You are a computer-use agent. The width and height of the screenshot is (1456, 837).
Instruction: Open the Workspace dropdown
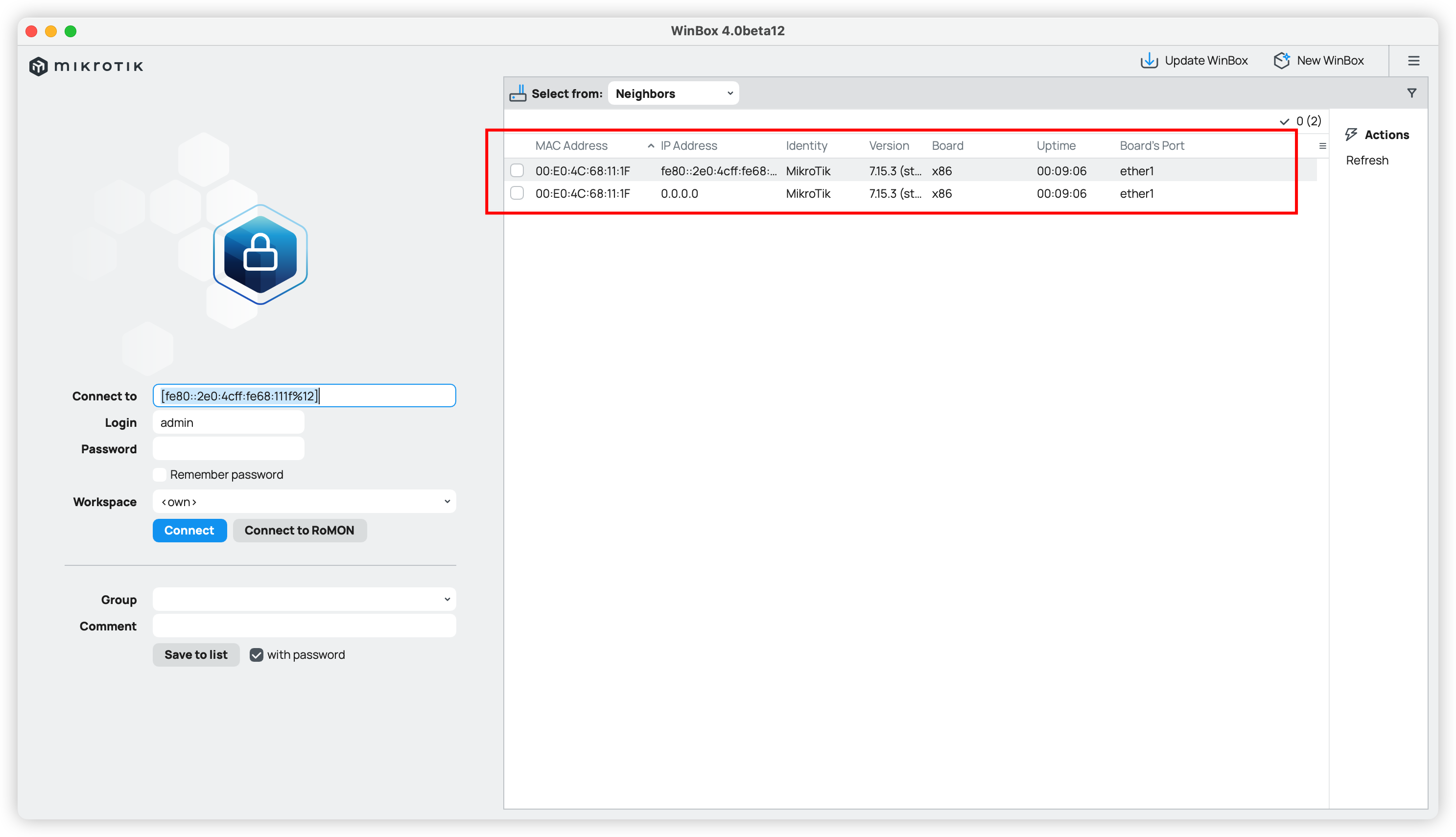(304, 501)
